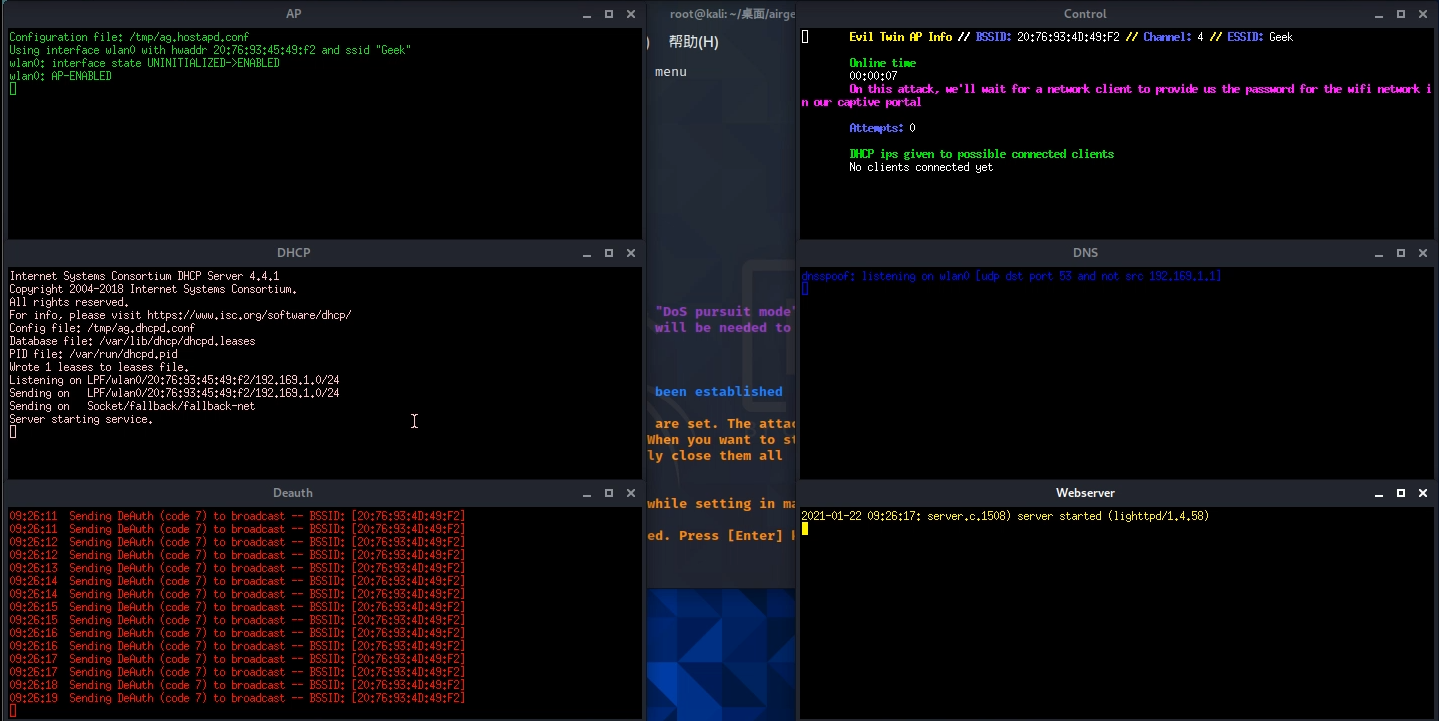
Task: Close the AP terminal window
Action: [x=631, y=14]
